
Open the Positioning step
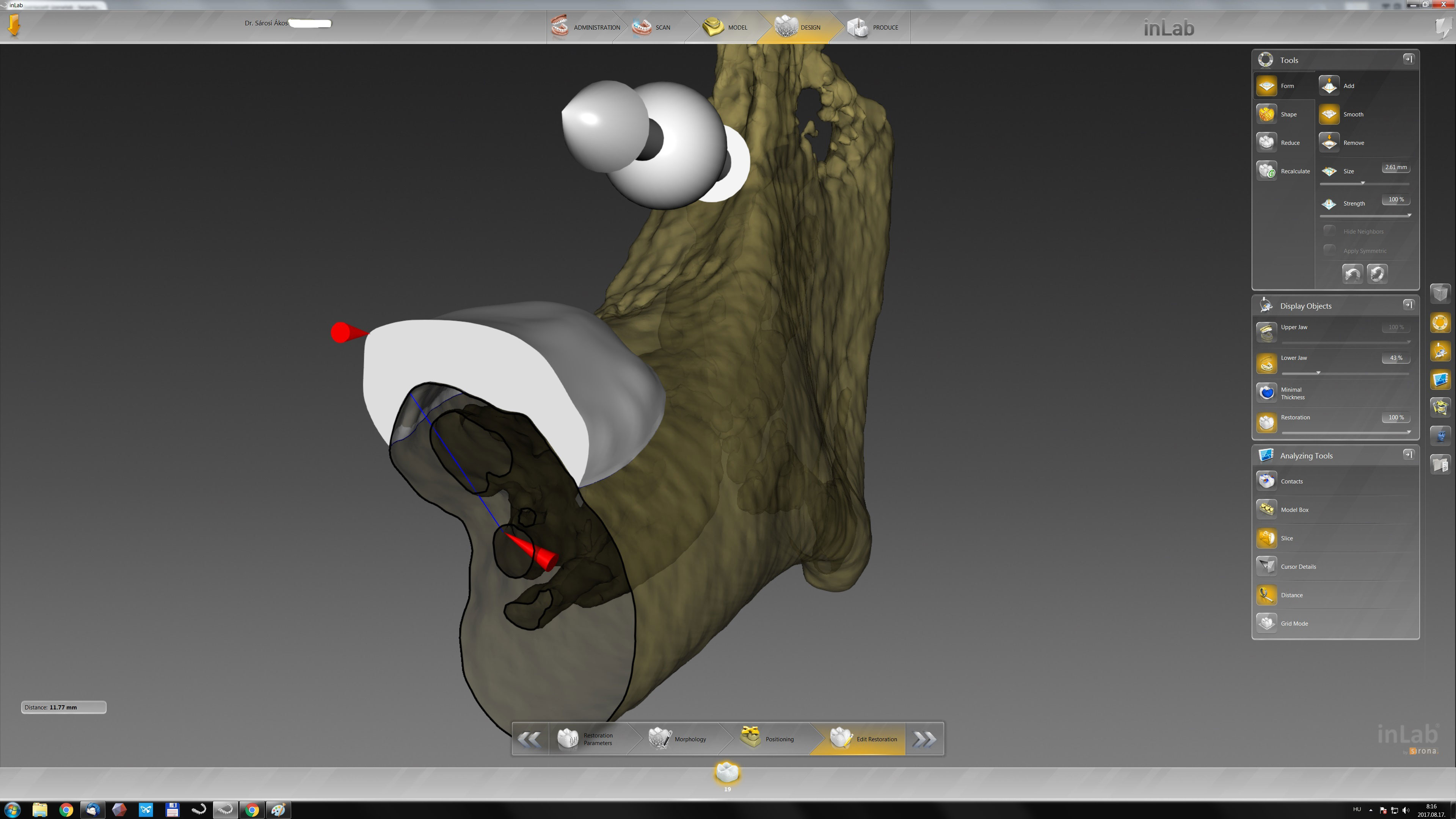(767, 739)
